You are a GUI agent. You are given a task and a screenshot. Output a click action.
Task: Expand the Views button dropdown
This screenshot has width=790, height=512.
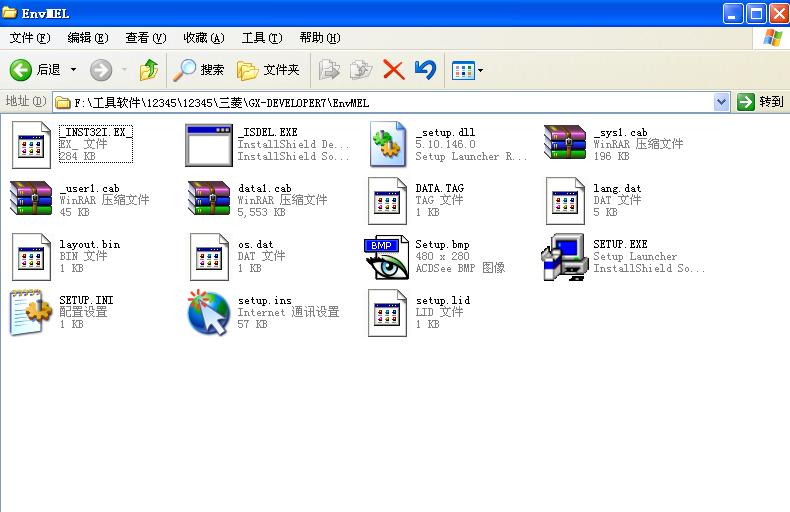click(x=481, y=70)
